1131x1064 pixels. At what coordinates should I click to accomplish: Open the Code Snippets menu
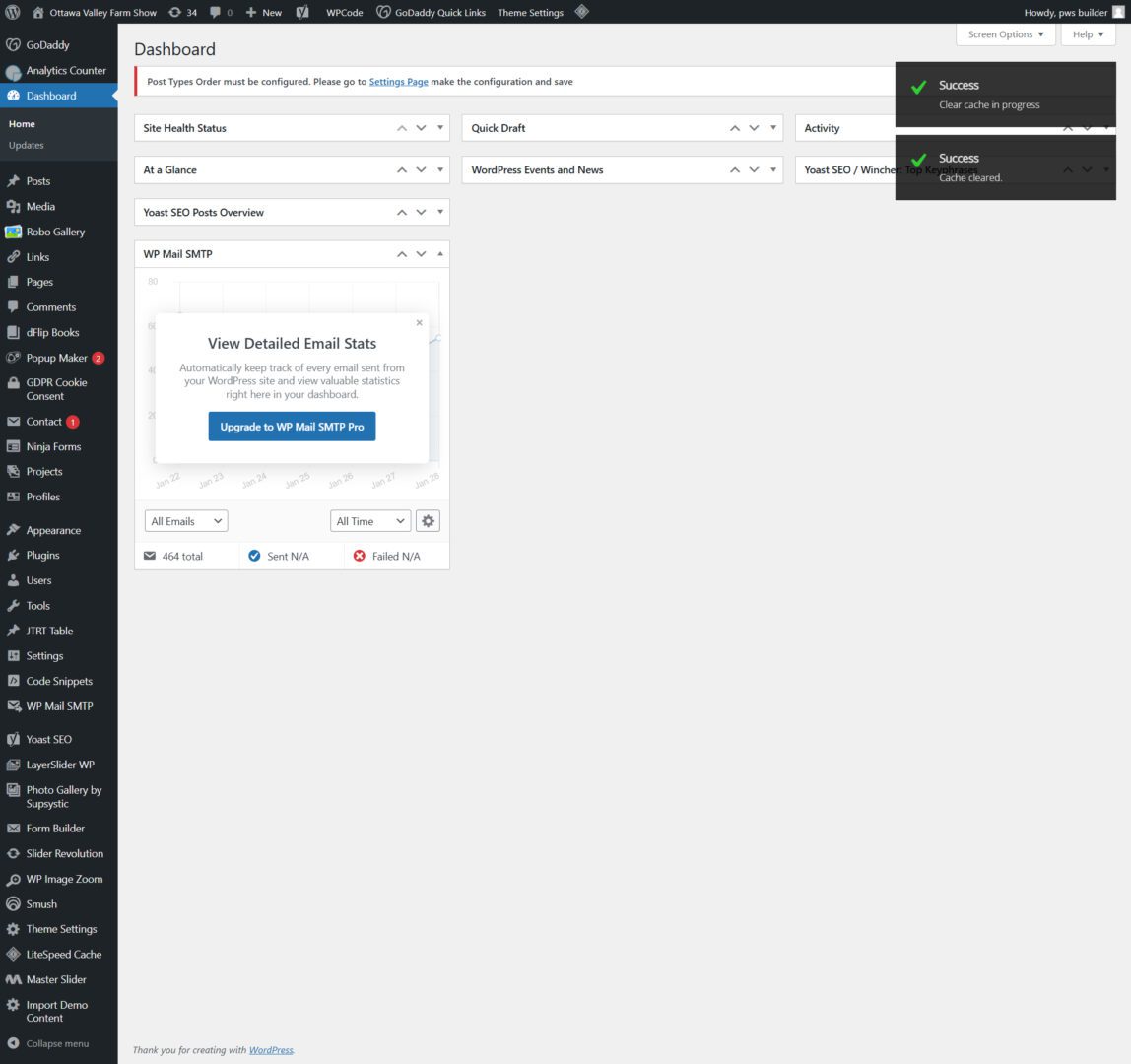pyautogui.click(x=58, y=680)
